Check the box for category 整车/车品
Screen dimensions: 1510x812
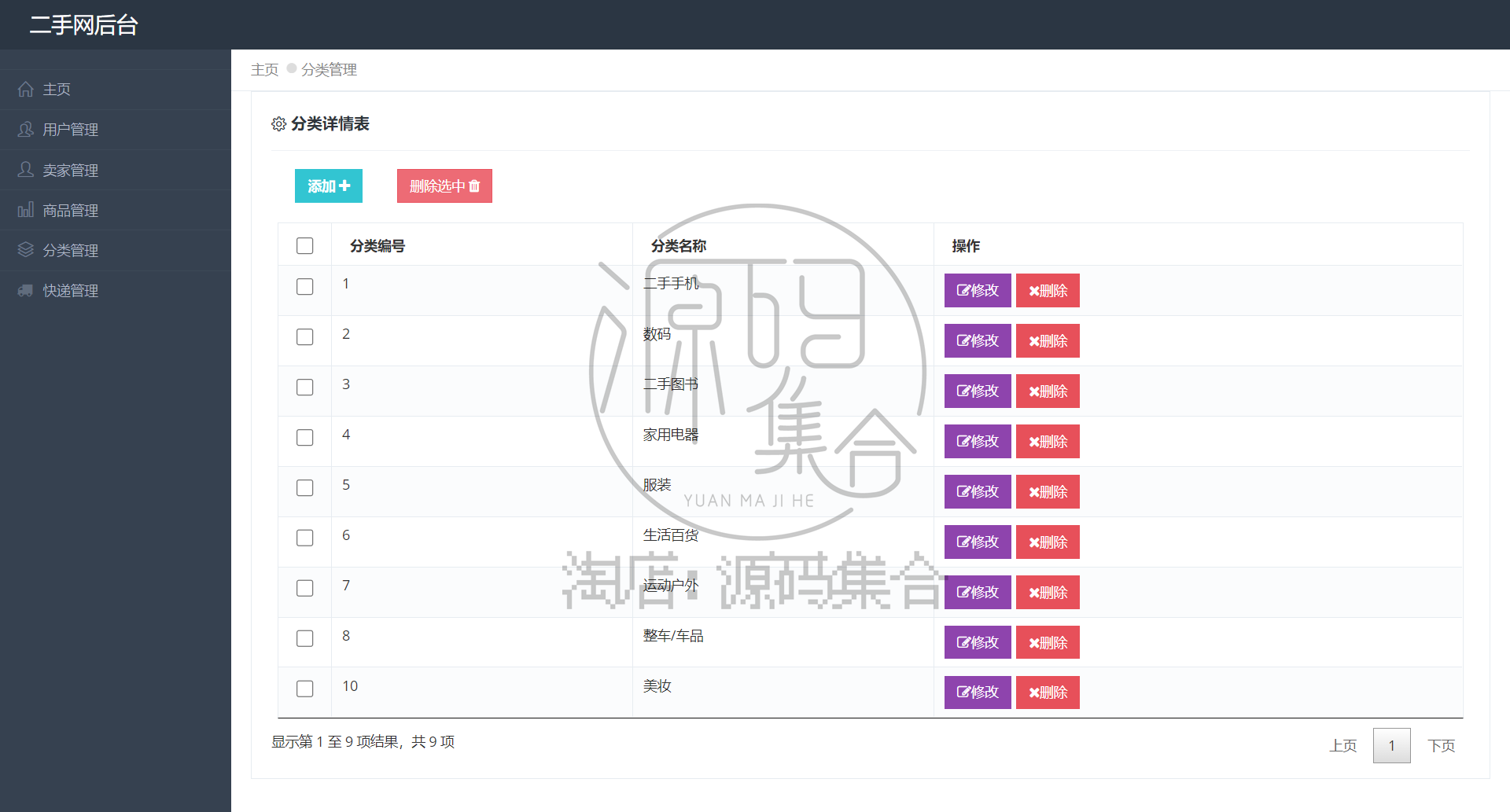click(x=305, y=638)
